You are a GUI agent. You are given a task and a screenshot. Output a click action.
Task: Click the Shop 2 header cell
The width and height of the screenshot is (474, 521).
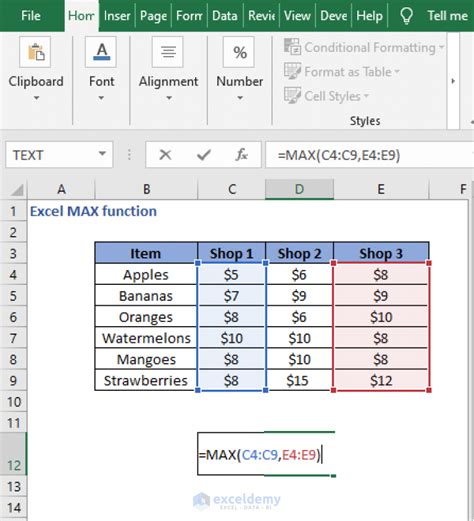pyautogui.click(x=299, y=253)
